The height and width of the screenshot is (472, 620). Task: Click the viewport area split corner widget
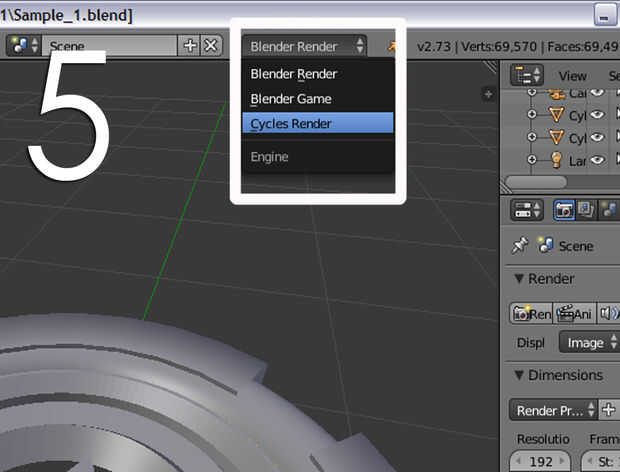(491, 67)
